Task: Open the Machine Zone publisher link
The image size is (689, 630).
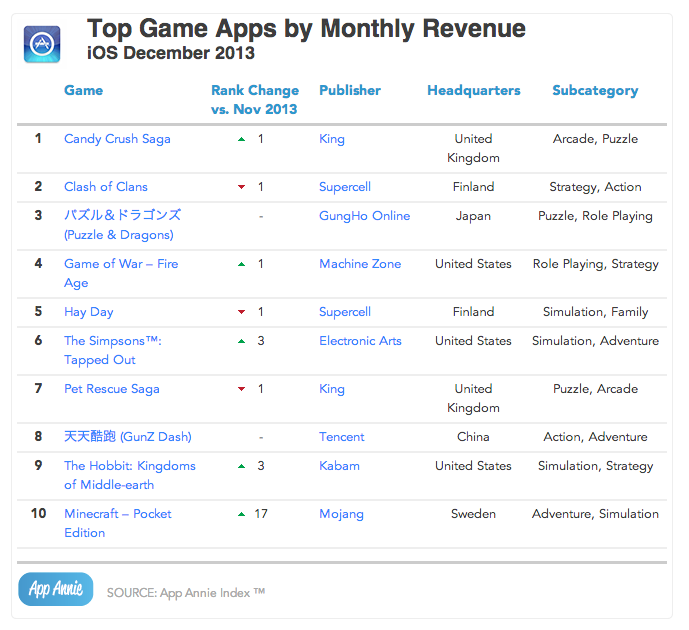Action: click(360, 264)
